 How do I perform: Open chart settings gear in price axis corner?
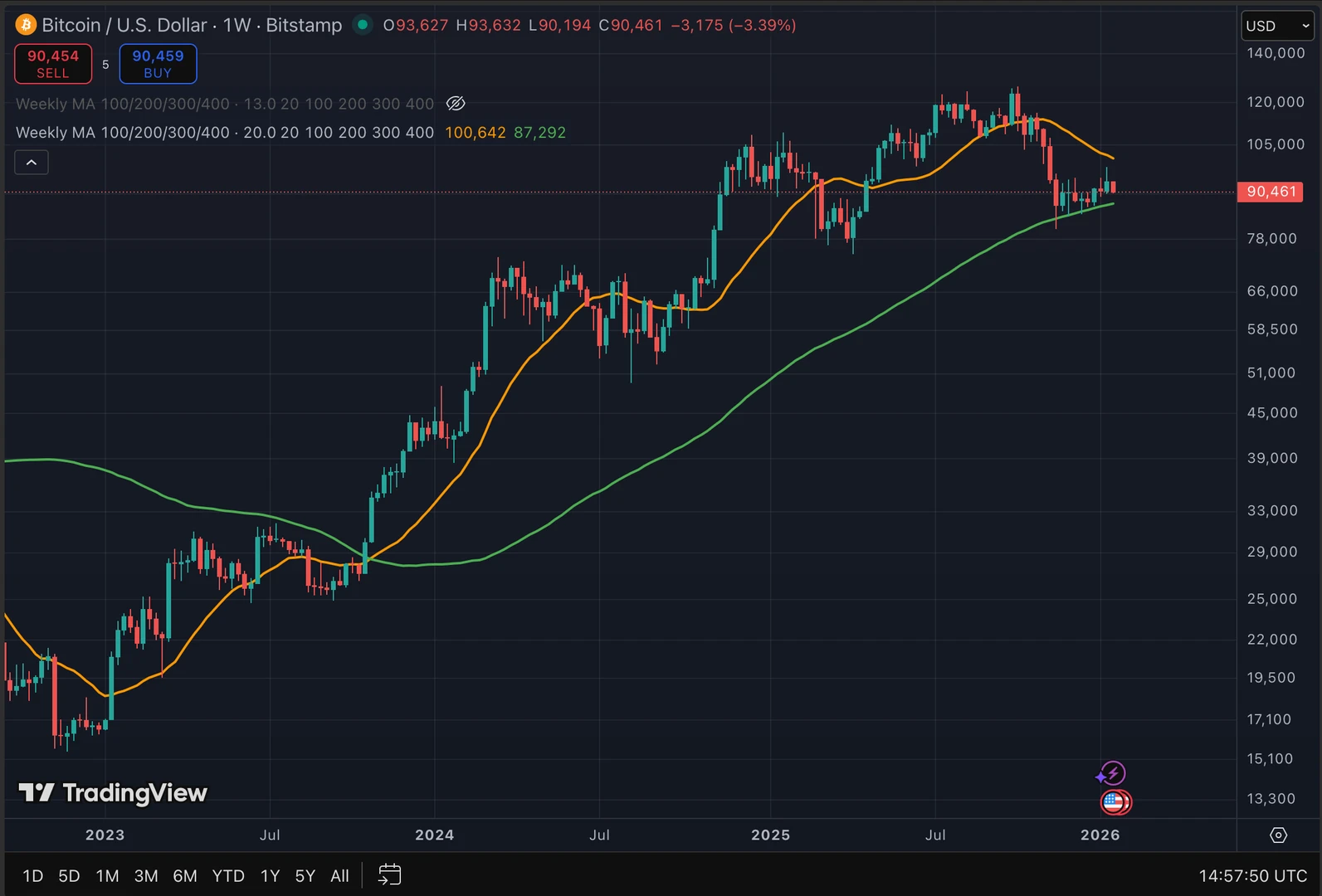(x=1278, y=835)
